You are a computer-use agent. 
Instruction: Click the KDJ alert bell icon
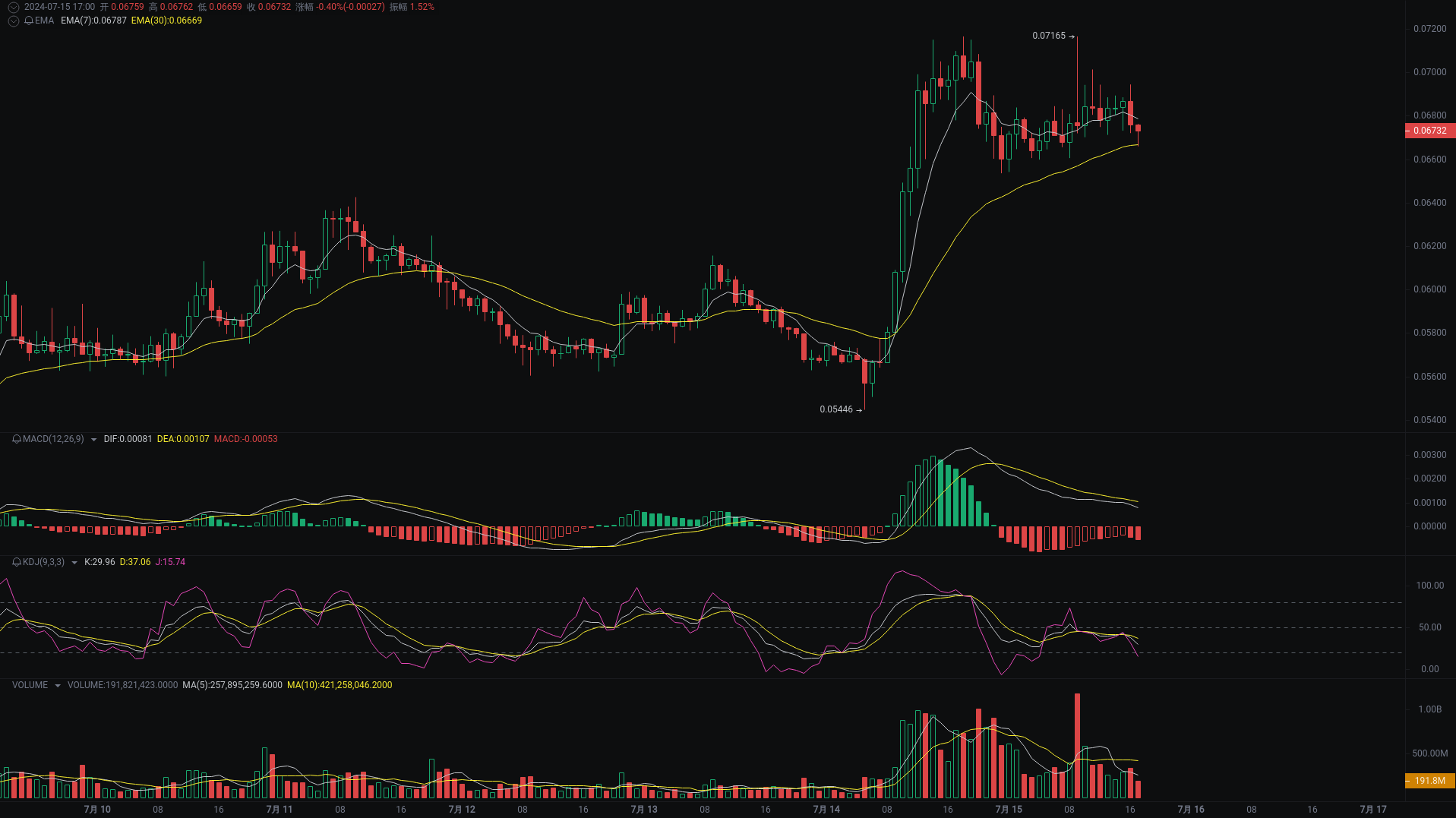click(x=15, y=562)
